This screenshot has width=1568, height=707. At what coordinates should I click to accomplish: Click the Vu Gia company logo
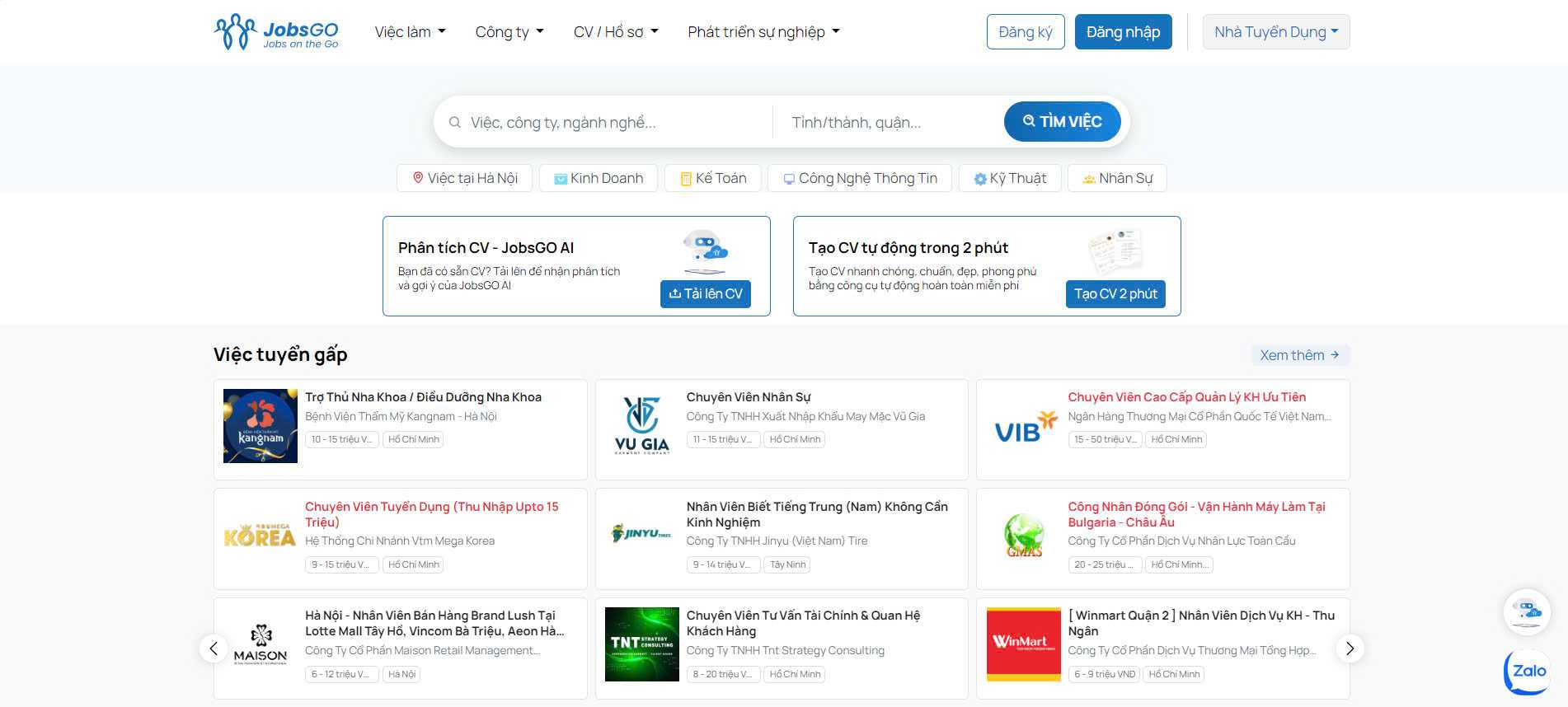642,426
